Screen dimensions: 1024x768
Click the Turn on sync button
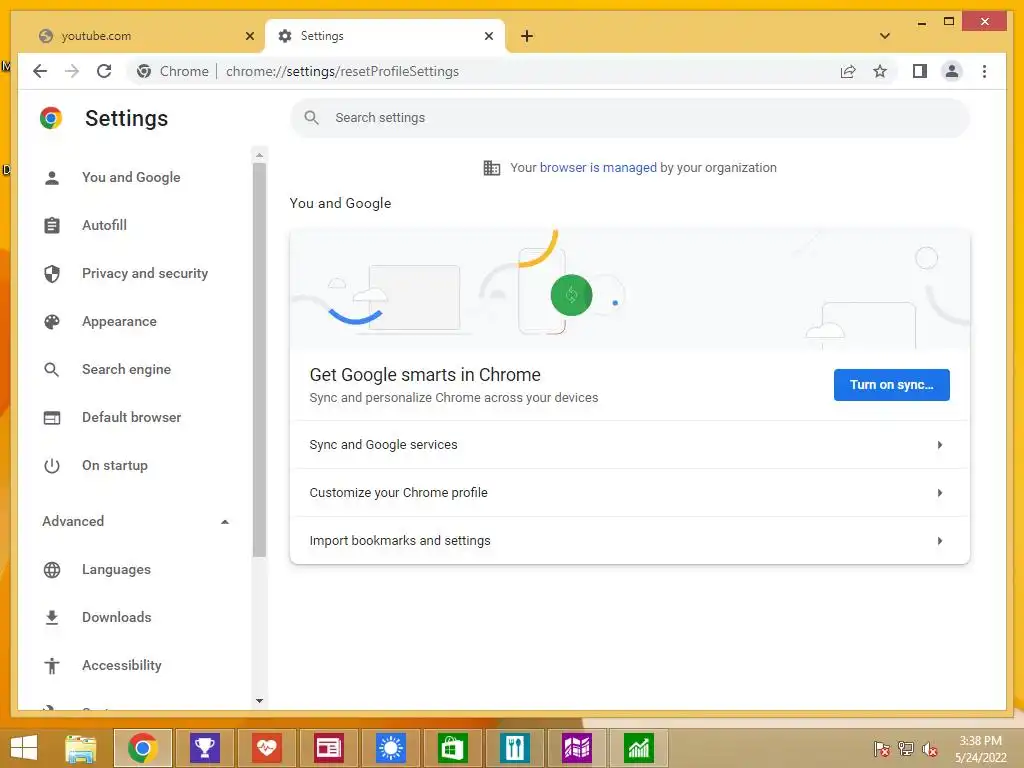click(x=891, y=385)
